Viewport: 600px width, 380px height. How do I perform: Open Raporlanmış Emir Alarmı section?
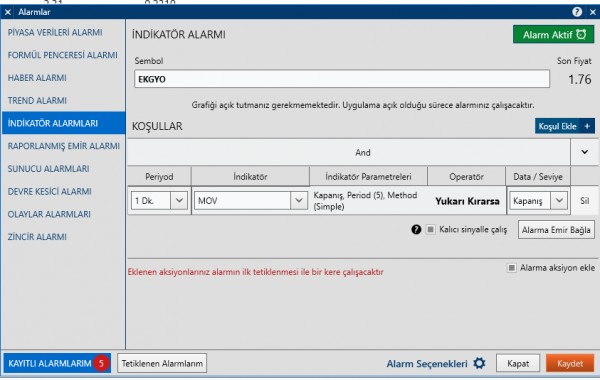point(64,146)
